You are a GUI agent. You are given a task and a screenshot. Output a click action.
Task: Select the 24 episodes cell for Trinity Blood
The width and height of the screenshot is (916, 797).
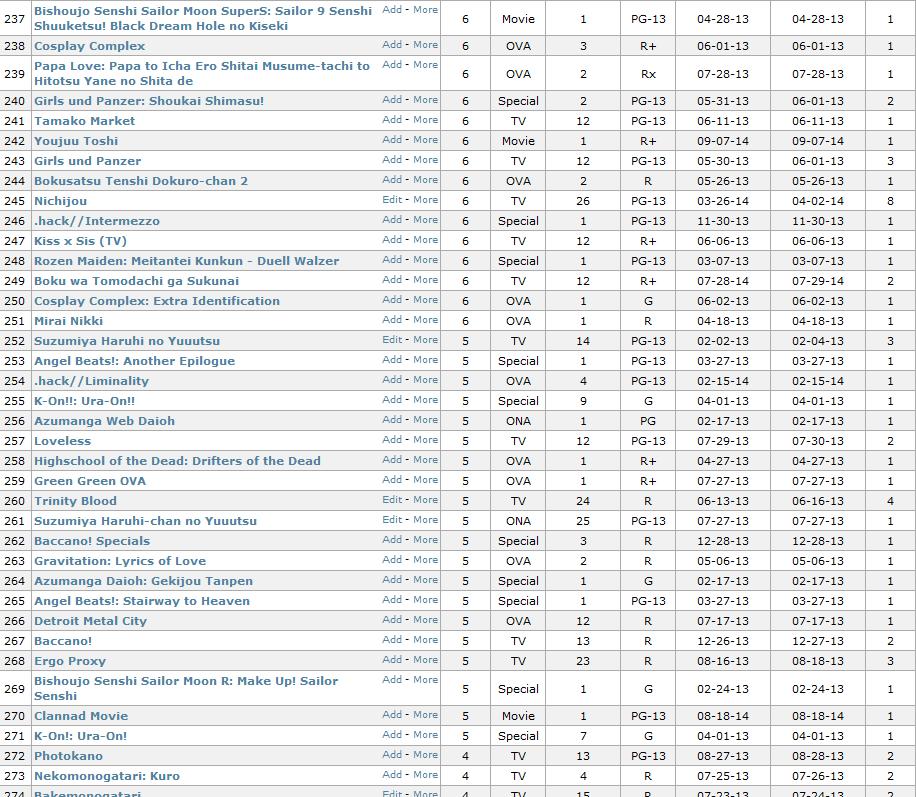pyautogui.click(x=583, y=501)
